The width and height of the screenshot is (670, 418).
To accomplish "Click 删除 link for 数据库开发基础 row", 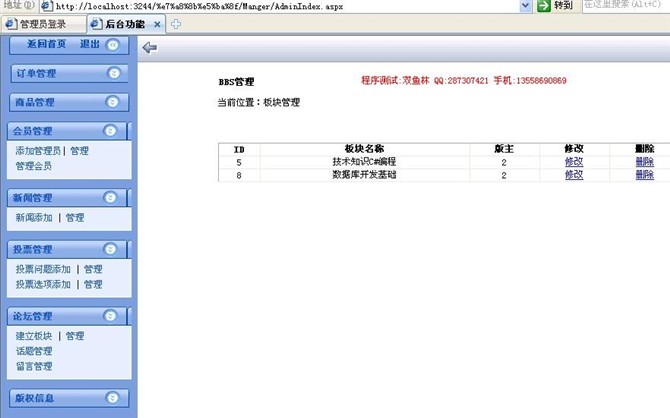I will [645, 175].
